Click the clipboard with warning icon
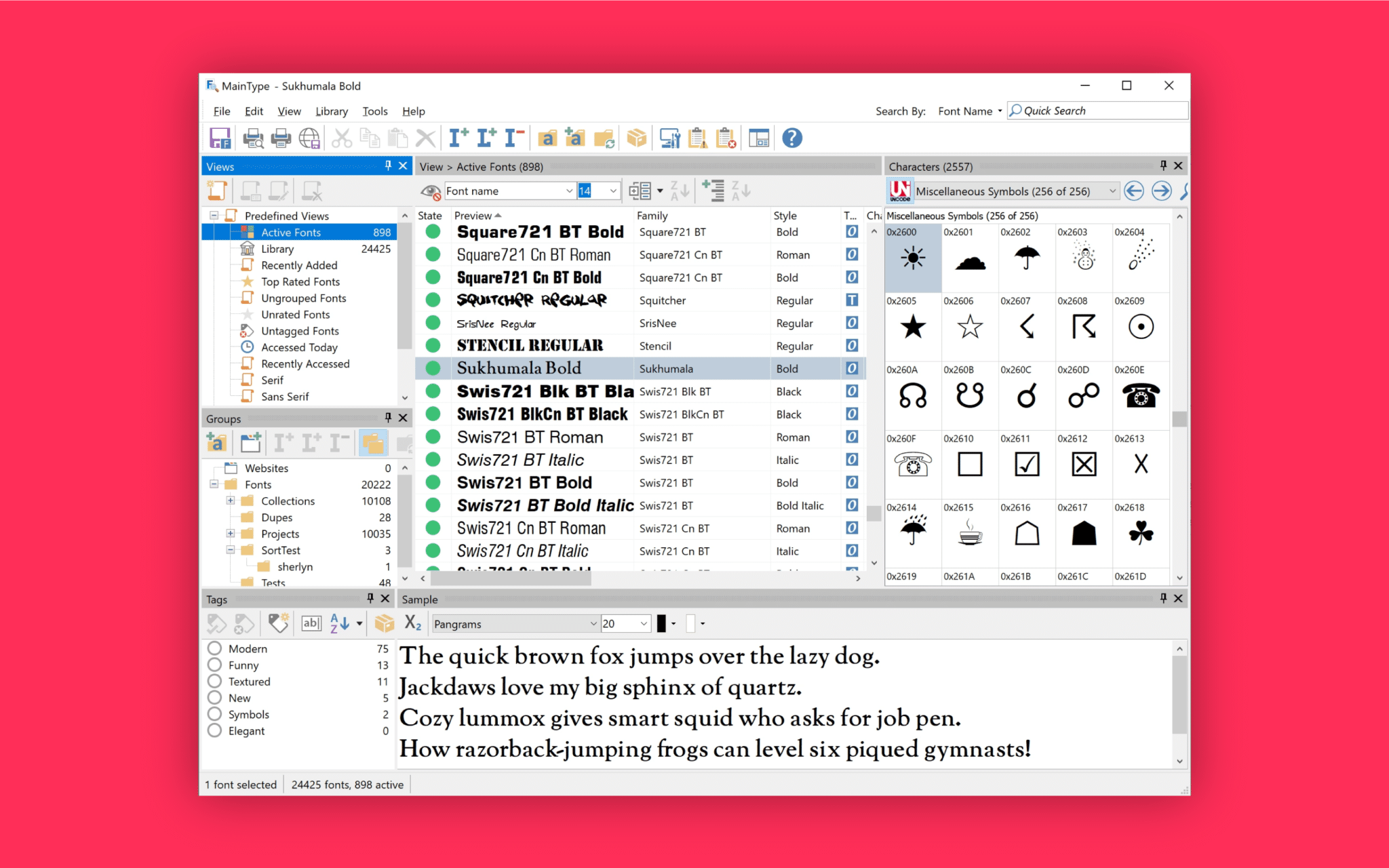Image resolution: width=1389 pixels, height=868 pixels. tap(697, 138)
